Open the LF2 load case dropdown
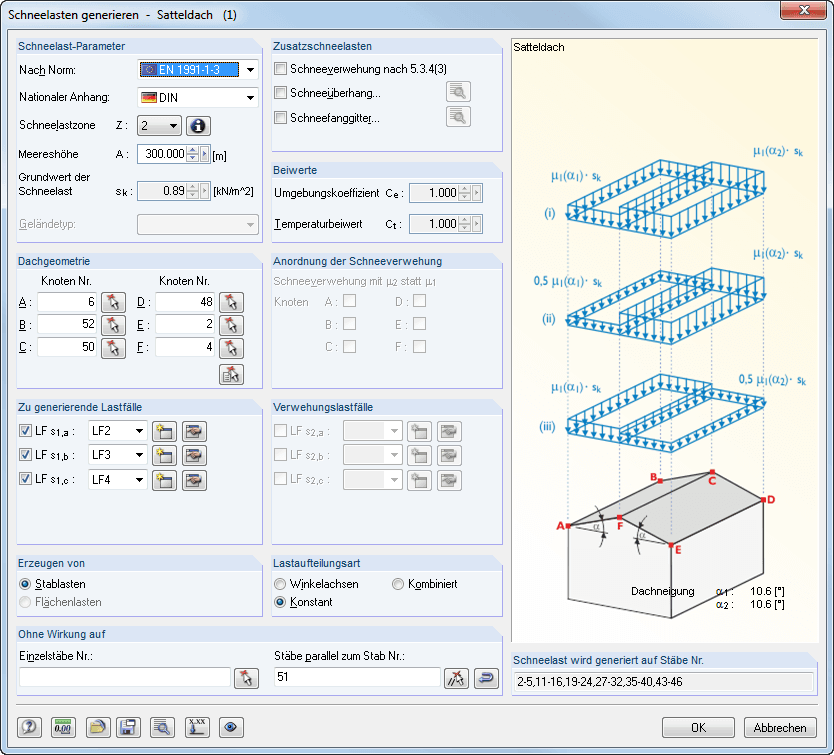 pos(139,431)
